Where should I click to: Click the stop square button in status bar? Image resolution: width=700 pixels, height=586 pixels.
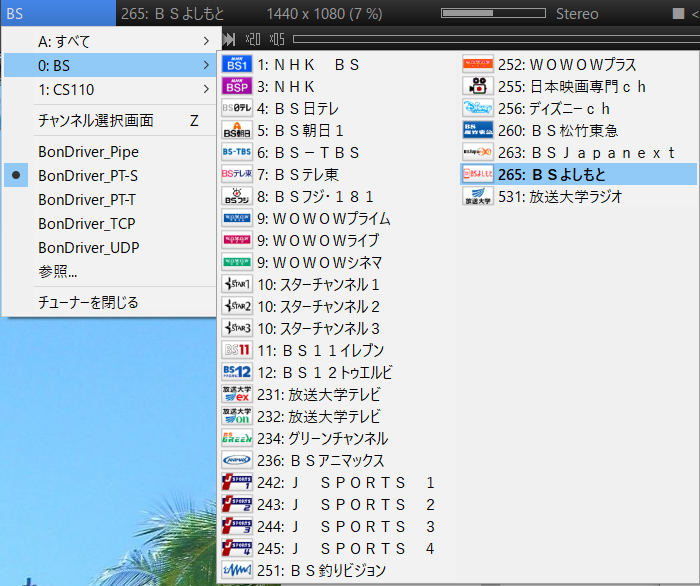[x=678, y=13]
